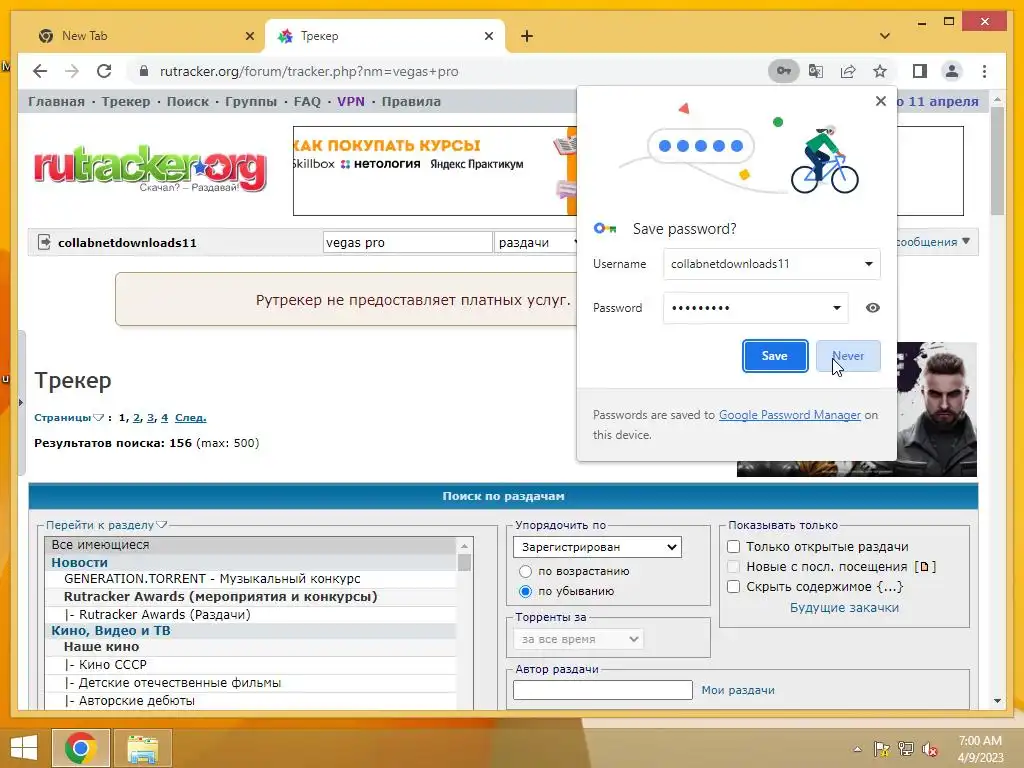Open the Поиск menu link

pos(188,101)
